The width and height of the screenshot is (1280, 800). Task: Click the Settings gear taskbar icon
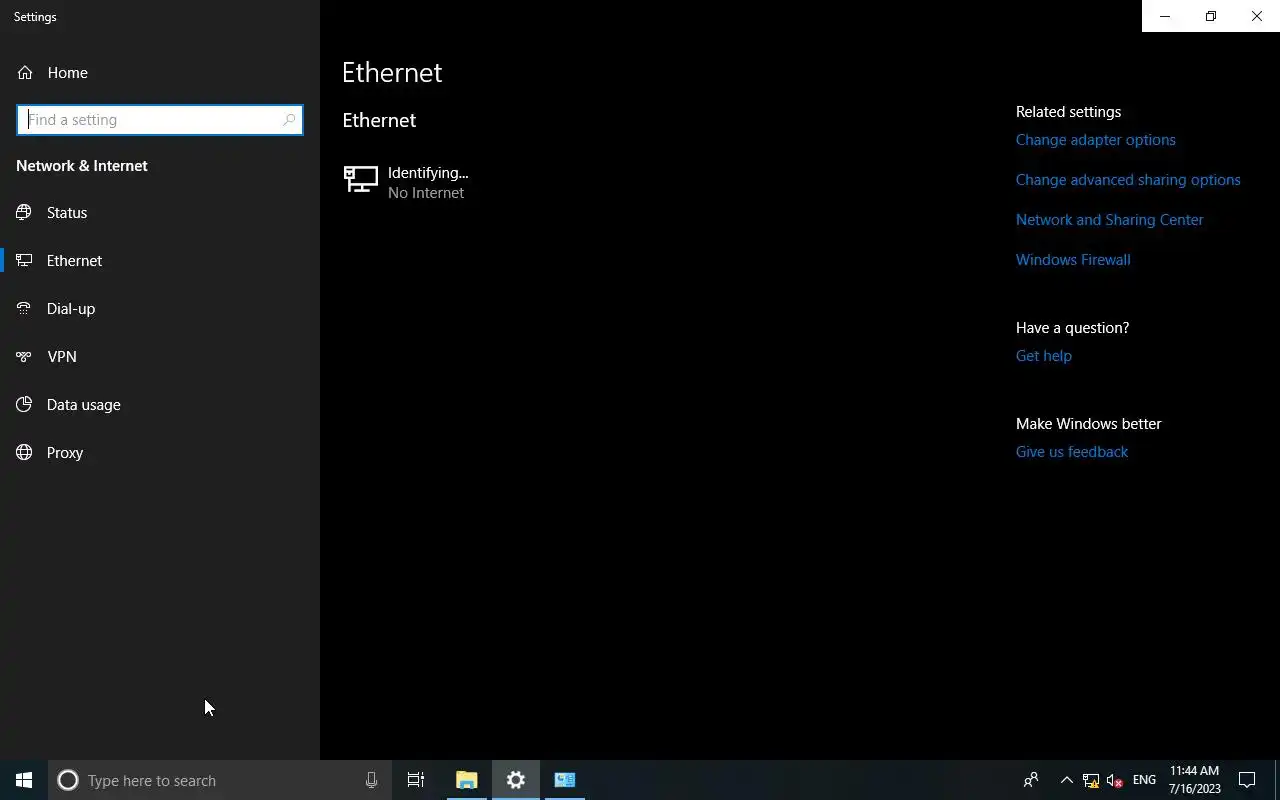click(516, 780)
